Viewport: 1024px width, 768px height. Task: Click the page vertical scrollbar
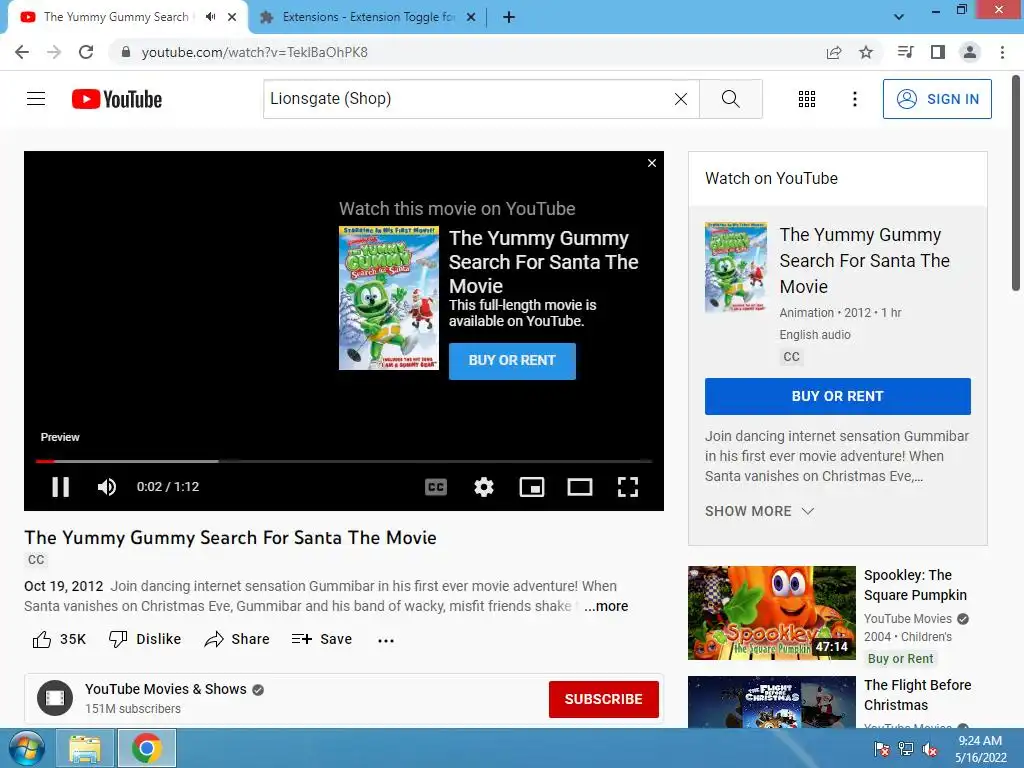click(x=1016, y=183)
